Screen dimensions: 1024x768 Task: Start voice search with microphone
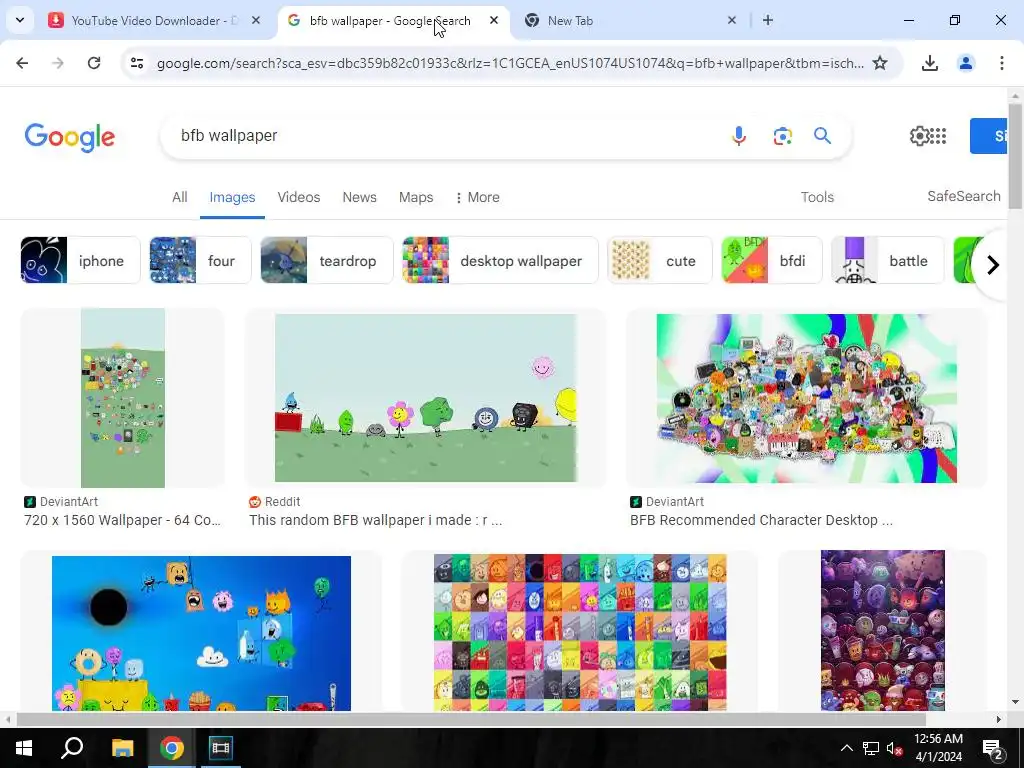(x=739, y=136)
